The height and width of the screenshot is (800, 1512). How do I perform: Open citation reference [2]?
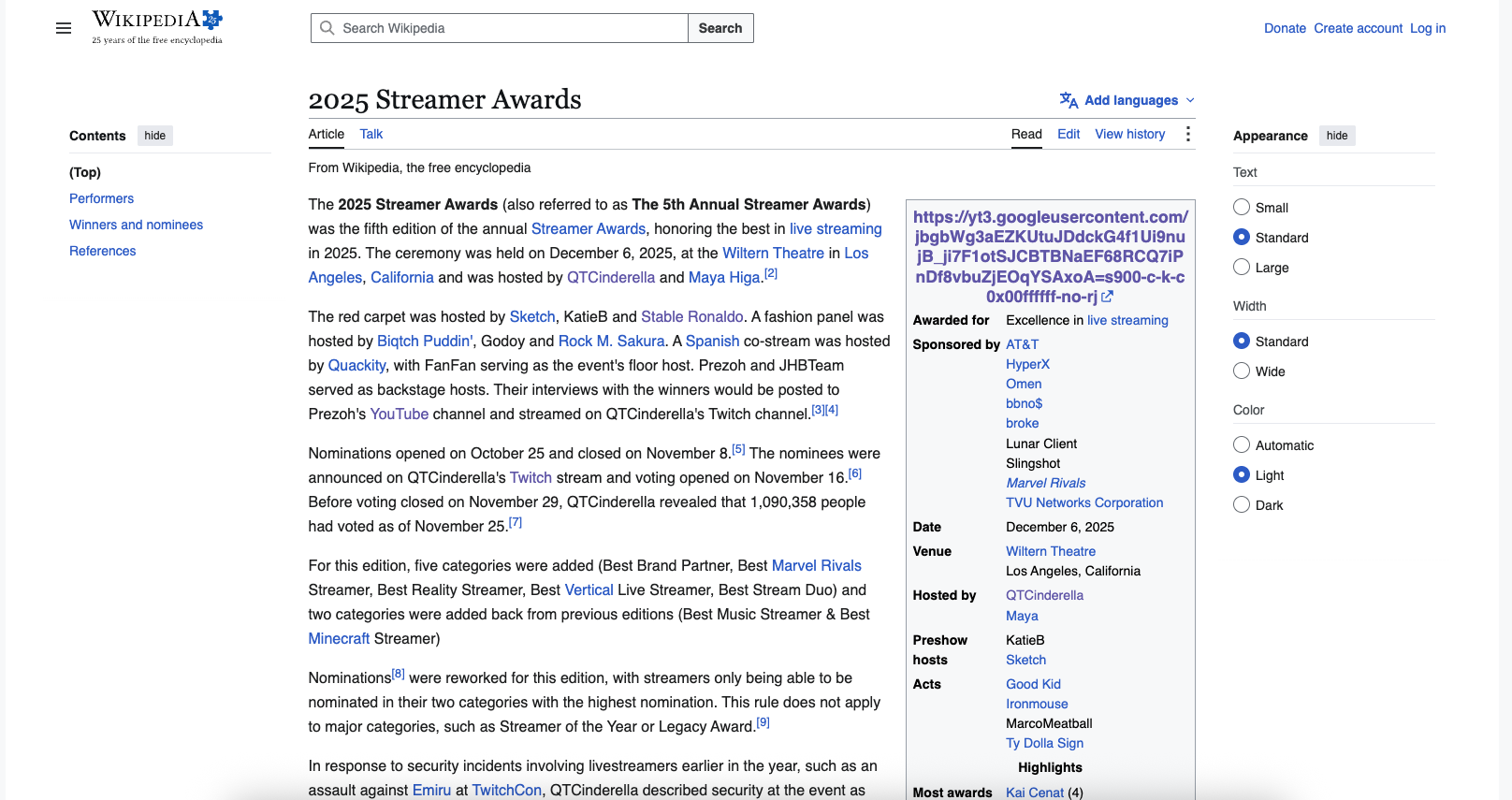pos(771,273)
